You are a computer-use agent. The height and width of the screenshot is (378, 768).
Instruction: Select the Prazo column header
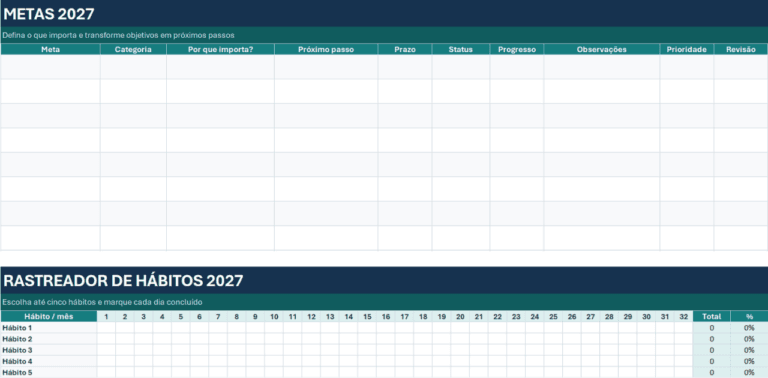click(x=405, y=49)
